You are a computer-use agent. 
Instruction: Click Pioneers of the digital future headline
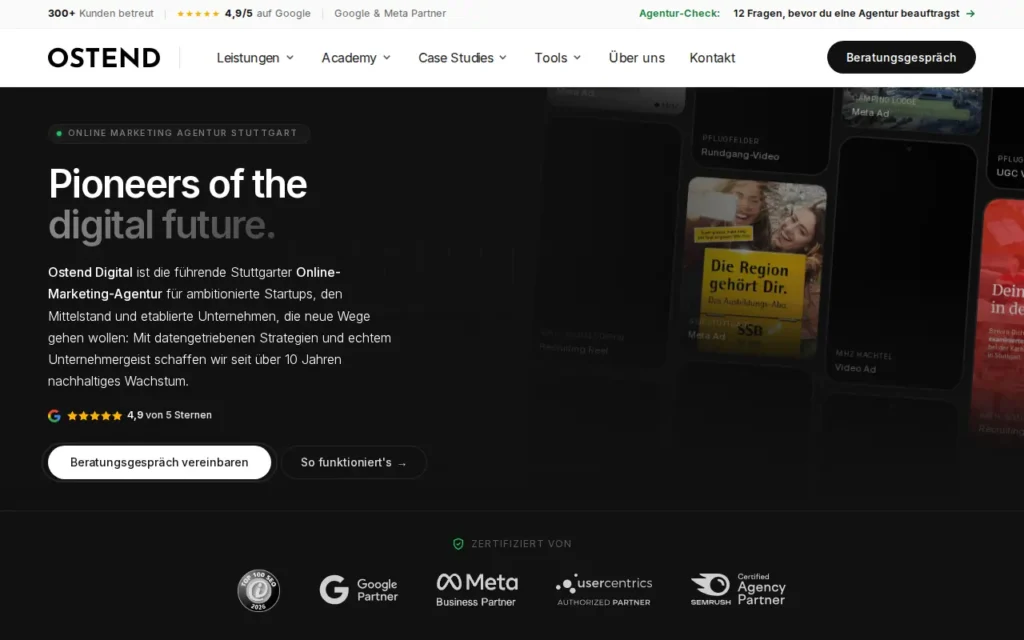point(178,204)
